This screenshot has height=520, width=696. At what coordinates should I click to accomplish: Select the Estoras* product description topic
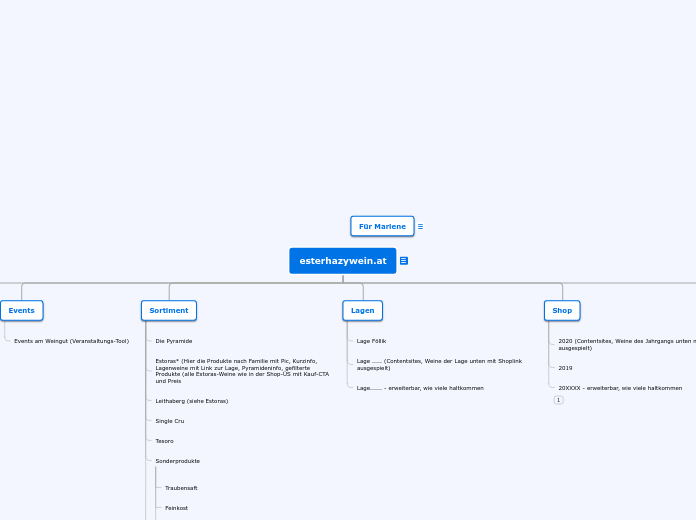click(242, 371)
